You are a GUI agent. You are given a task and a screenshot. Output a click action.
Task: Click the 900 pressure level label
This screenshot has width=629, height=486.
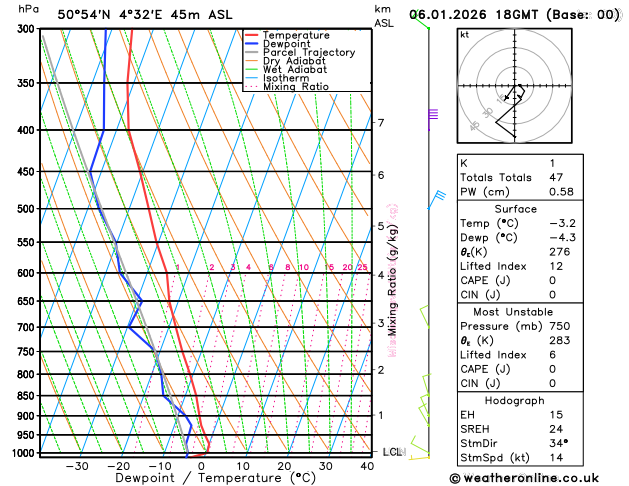click(28, 416)
